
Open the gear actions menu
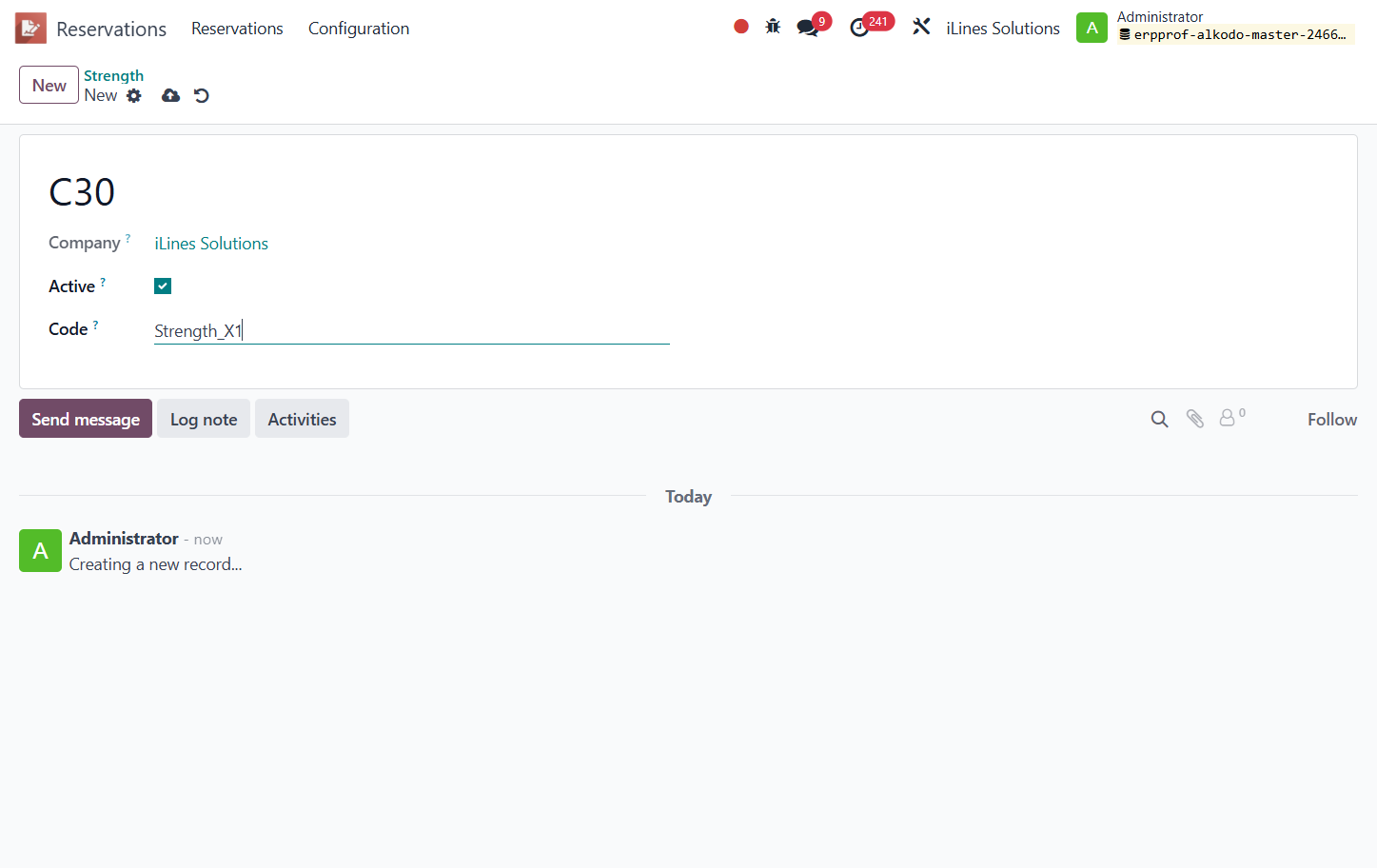(134, 95)
